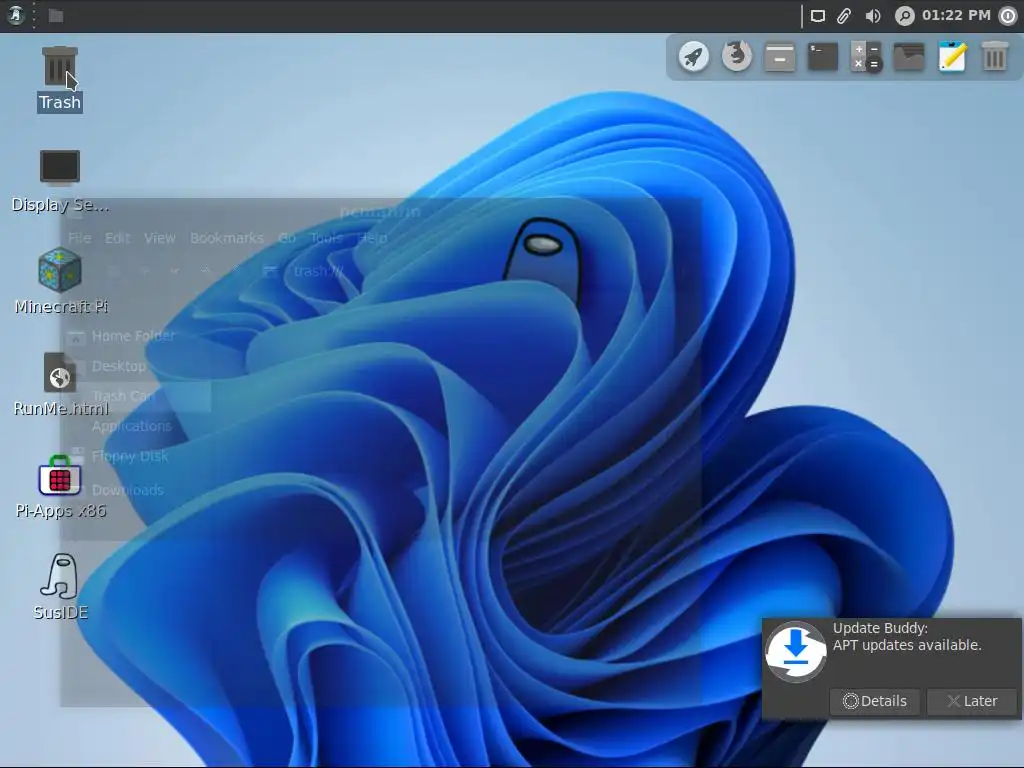
Task: Open the power button in top panel
Action: [1008, 16]
